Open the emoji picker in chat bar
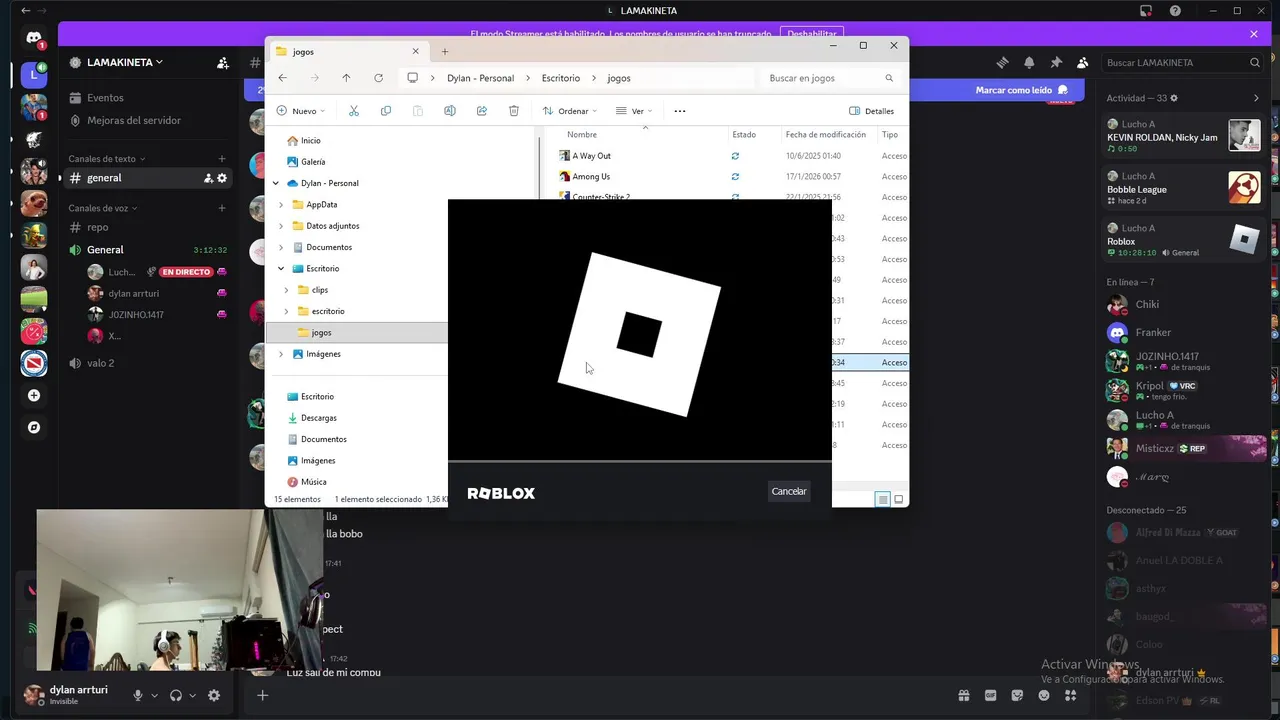 [x=1044, y=695]
